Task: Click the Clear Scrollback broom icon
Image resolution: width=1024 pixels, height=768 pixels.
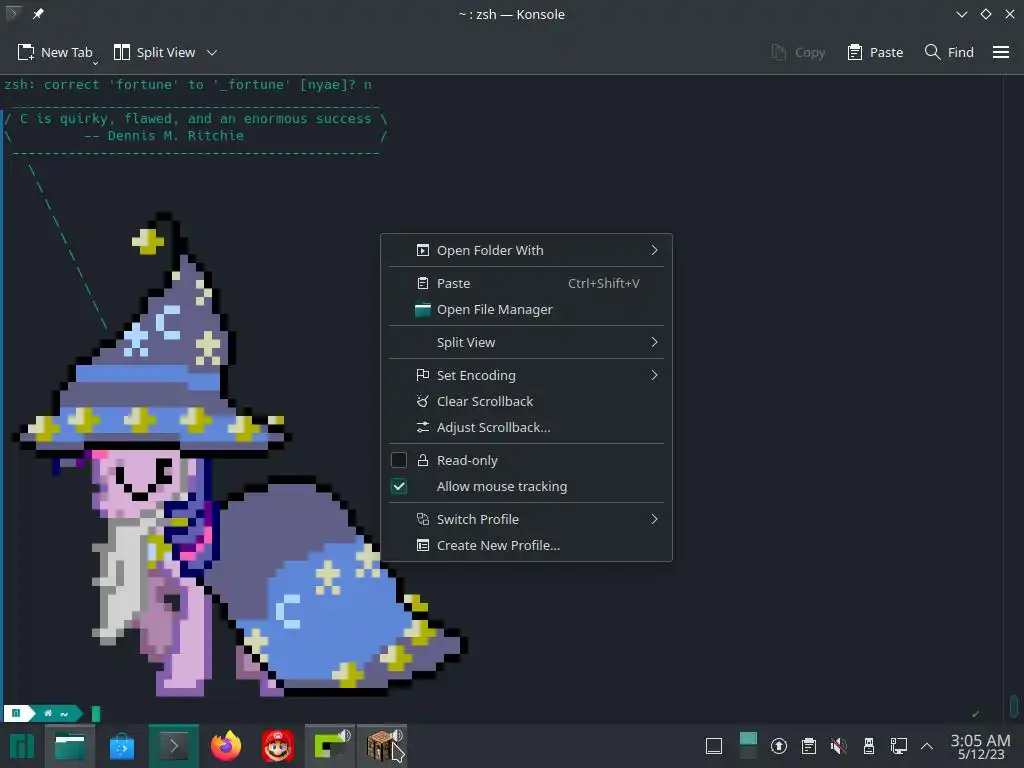Action: click(423, 402)
